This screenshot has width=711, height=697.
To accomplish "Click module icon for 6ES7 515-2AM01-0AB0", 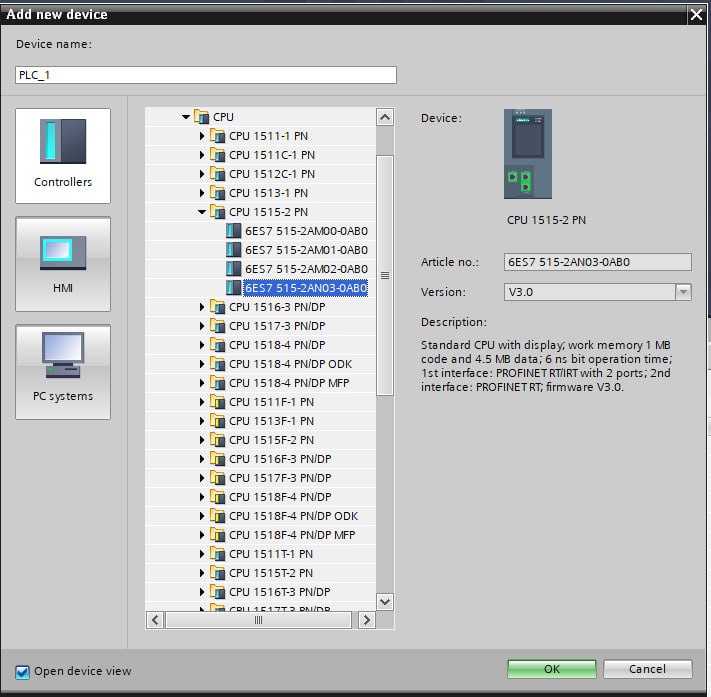I will 234,250.
